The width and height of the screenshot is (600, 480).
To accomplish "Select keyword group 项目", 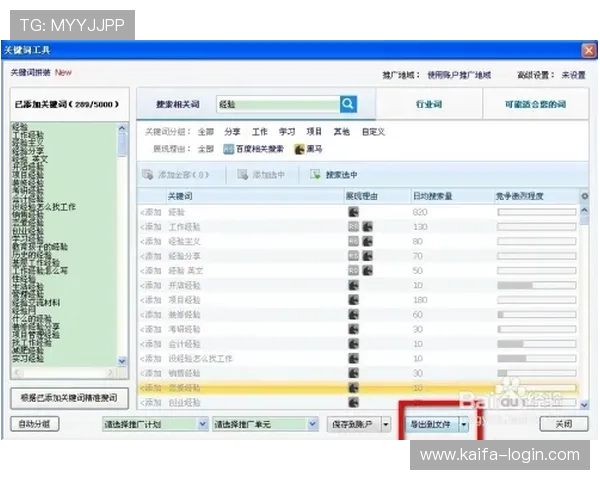I will [314, 132].
